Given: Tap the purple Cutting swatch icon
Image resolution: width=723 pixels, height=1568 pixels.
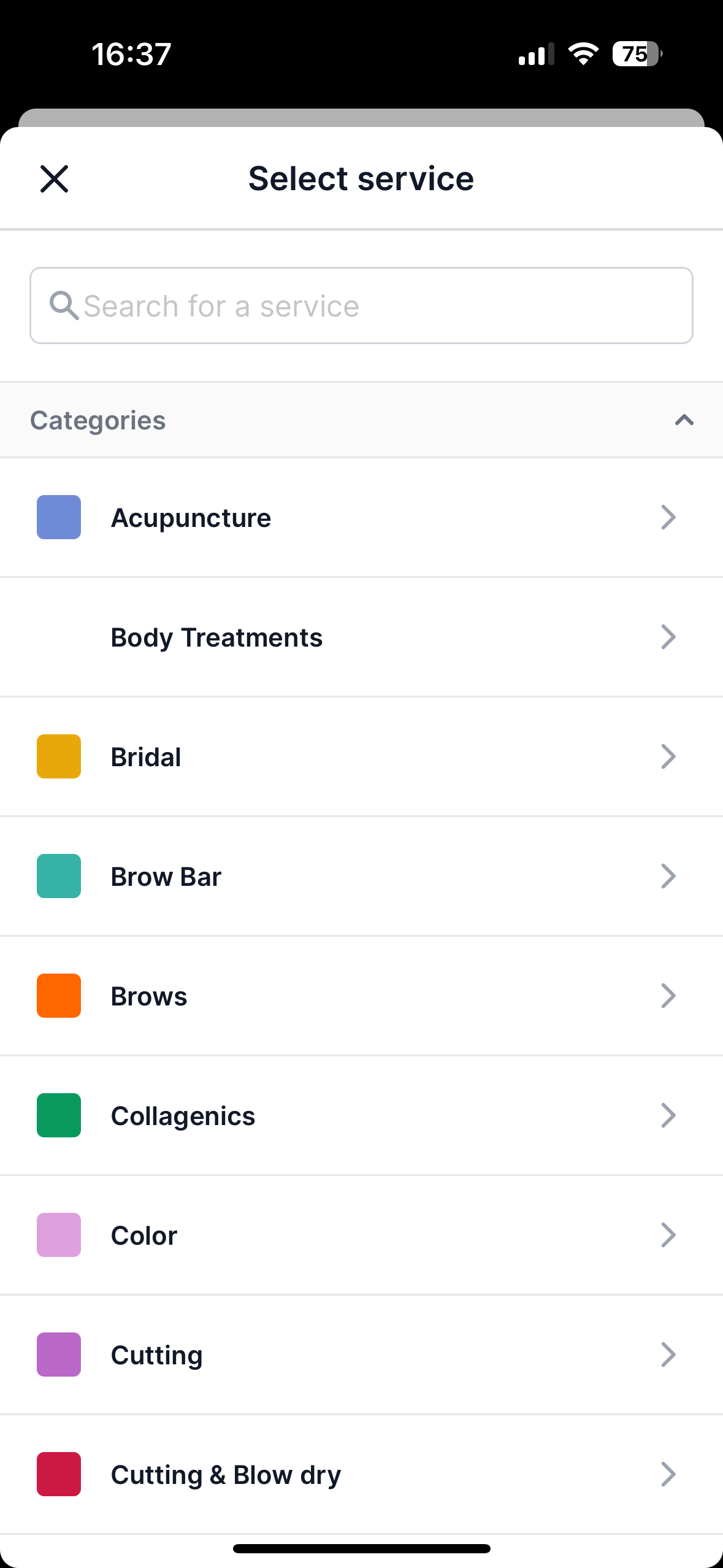Looking at the screenshot, I should pos(59,1355).
